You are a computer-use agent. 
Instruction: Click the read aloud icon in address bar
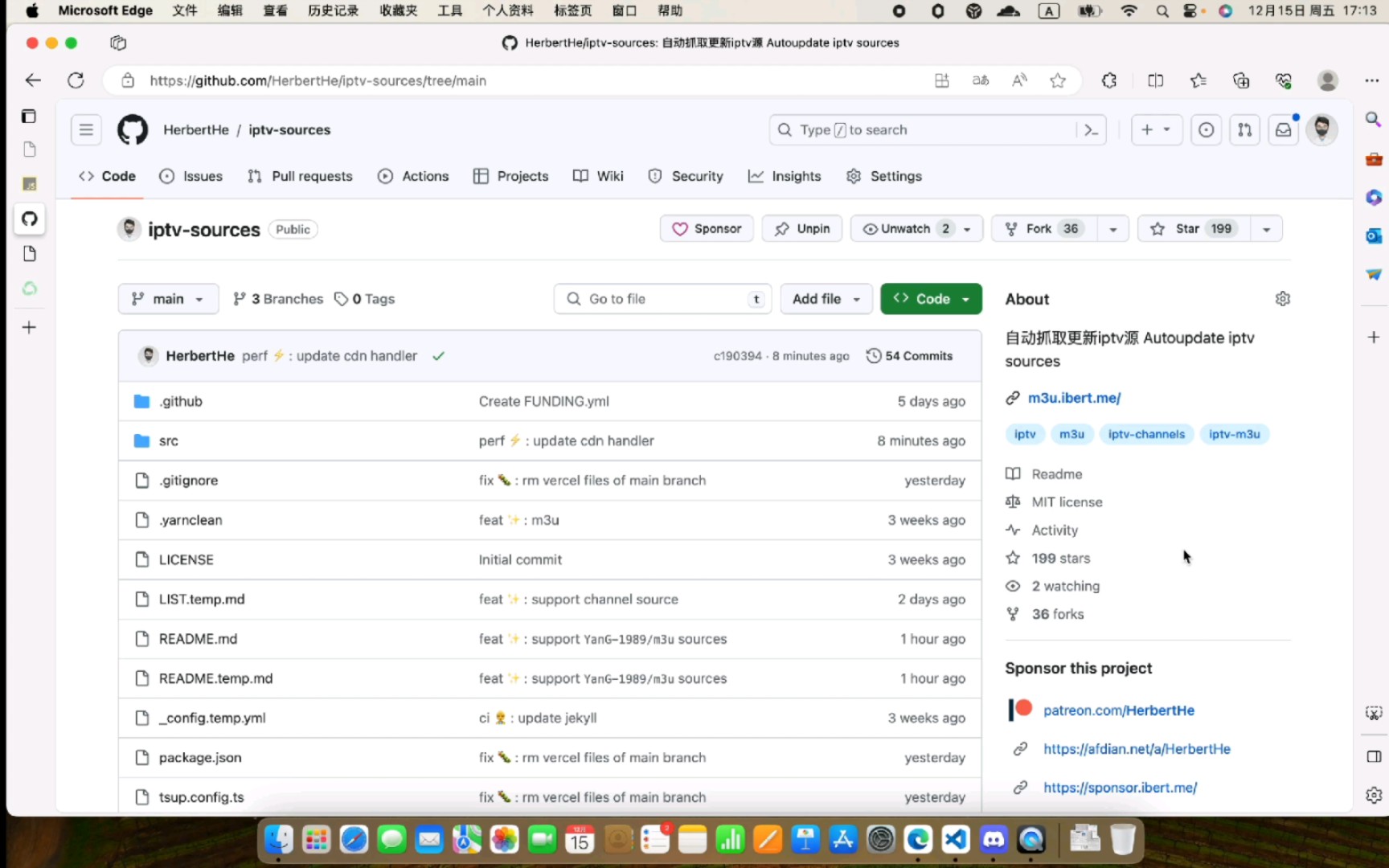(x=1019, y=80)
